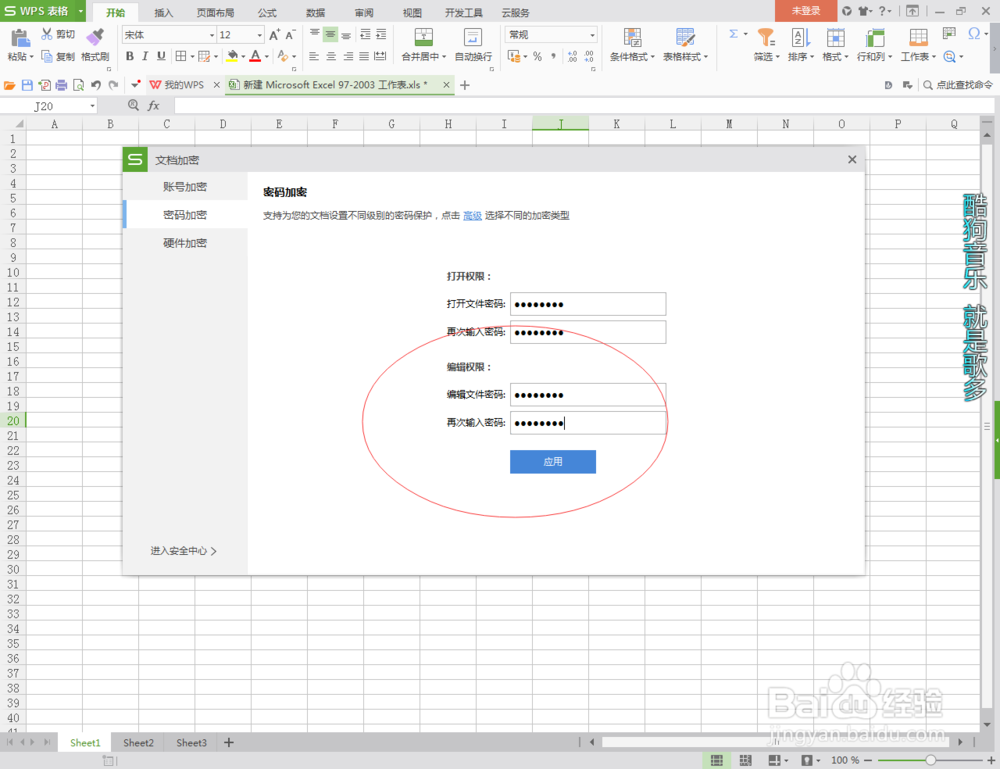
Task: Open the Review (审阅) tab
Action: (x=364, y=13)
